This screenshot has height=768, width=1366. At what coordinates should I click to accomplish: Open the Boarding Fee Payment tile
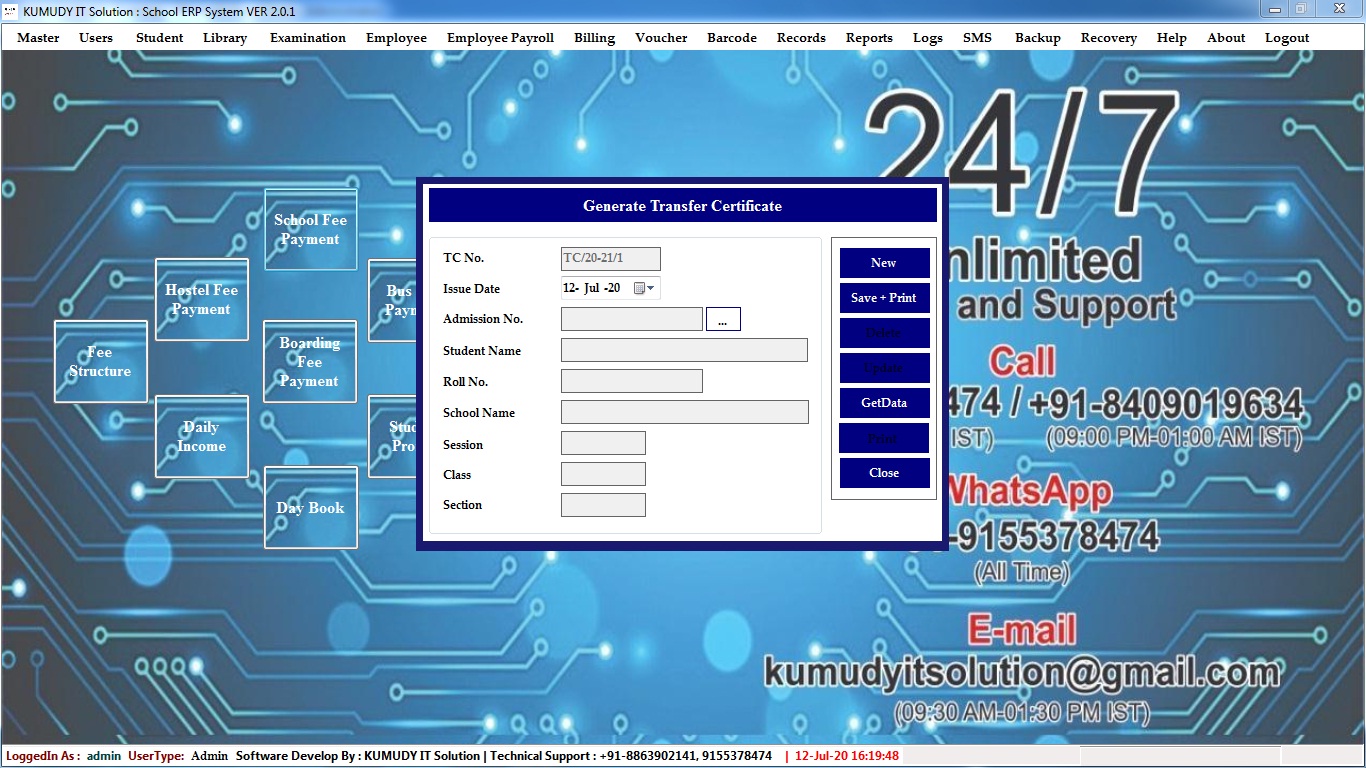pos(309,362)
